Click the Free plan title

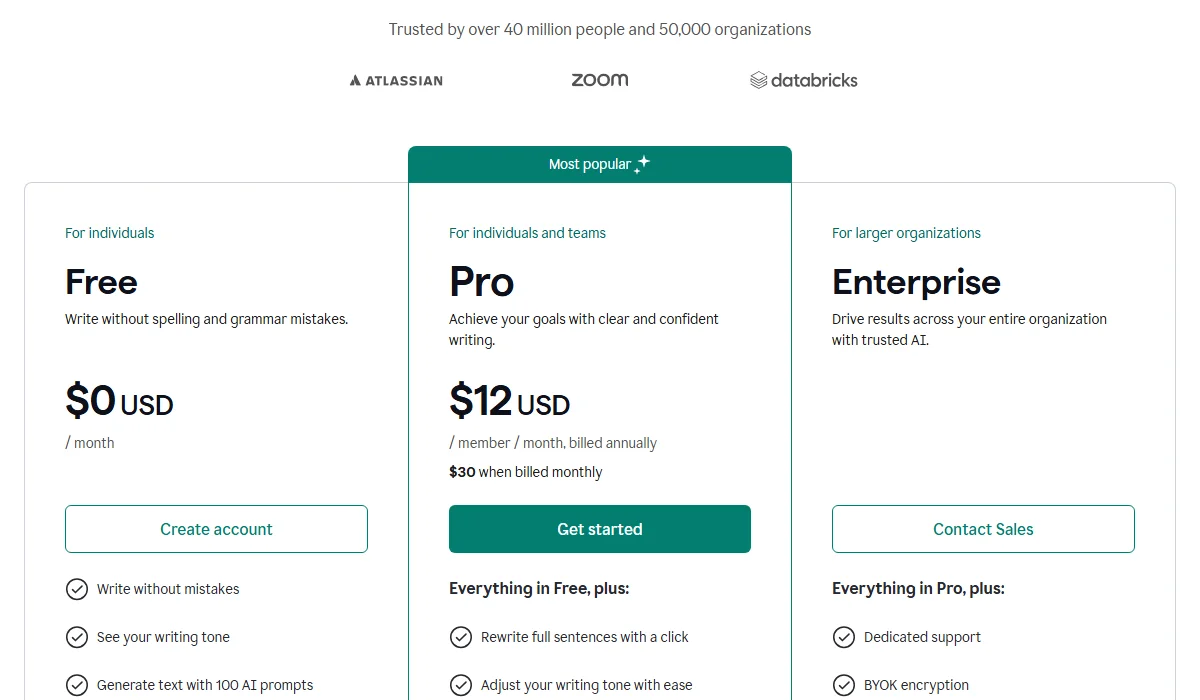(x=101, y=282)
